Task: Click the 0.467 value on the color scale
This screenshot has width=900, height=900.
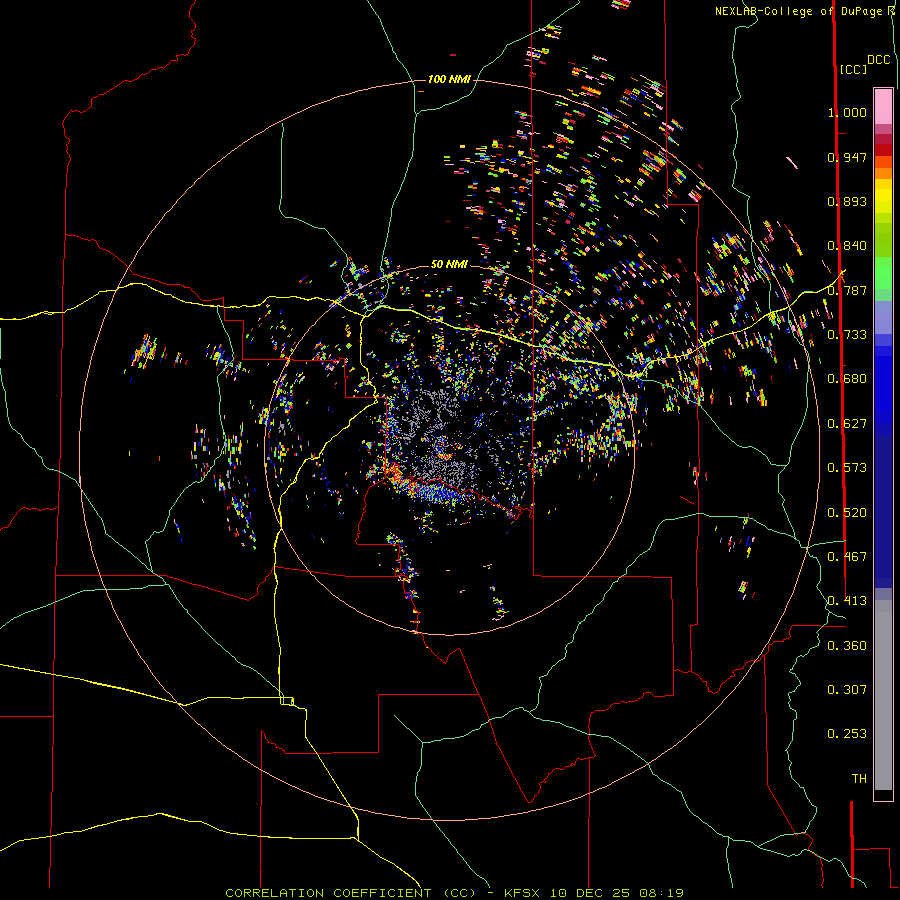Action: [847, 557]
